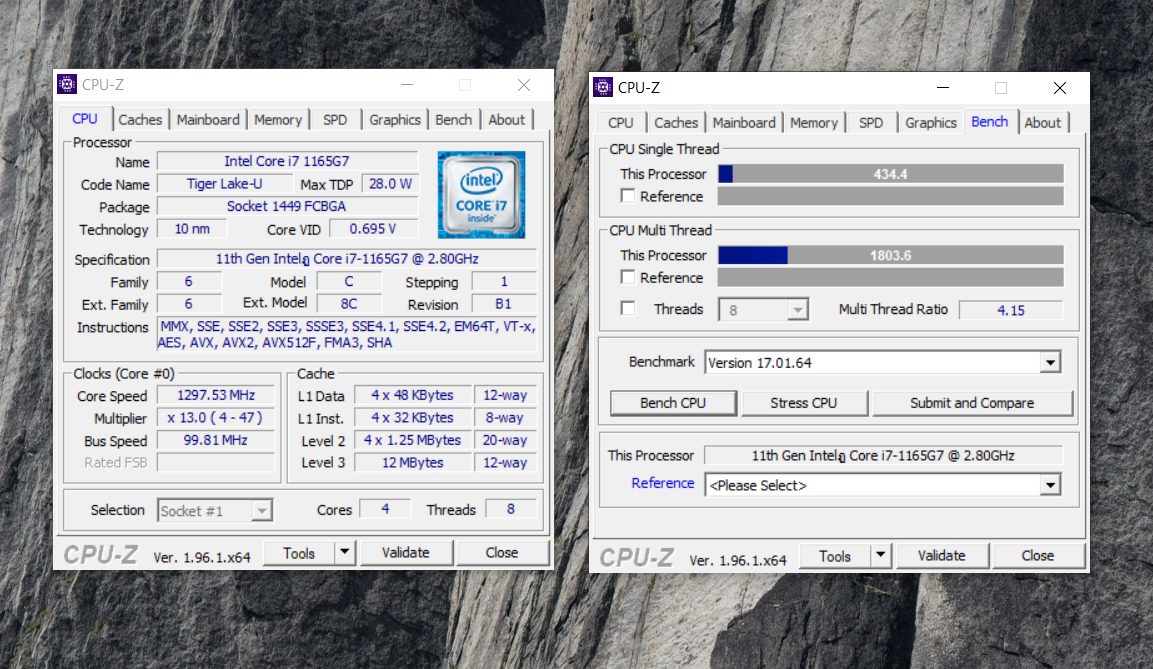Click the Instructions list starting MMX, SSE
The height and width of the screenshot is (669, 1153).
click(346, 334)
